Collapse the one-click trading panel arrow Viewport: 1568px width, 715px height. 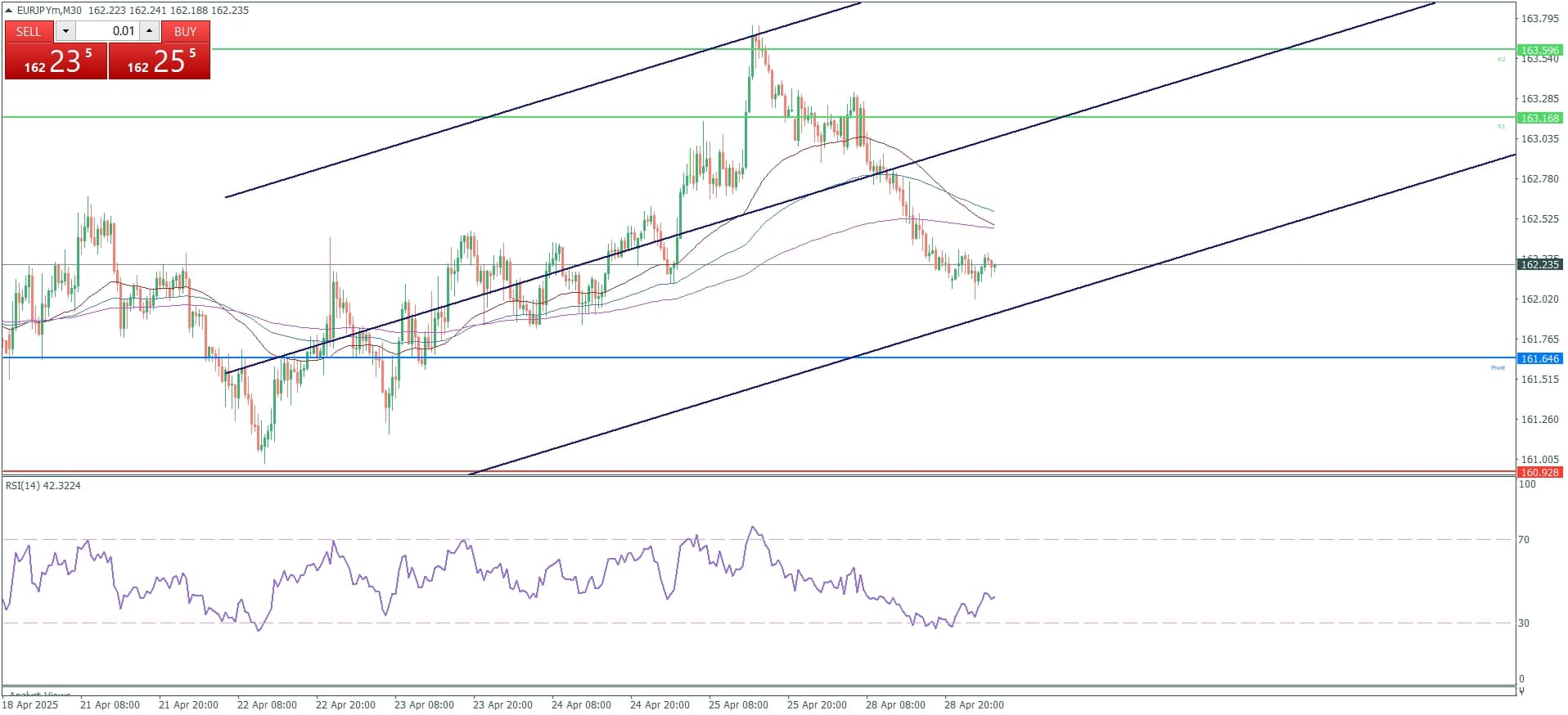8,11
